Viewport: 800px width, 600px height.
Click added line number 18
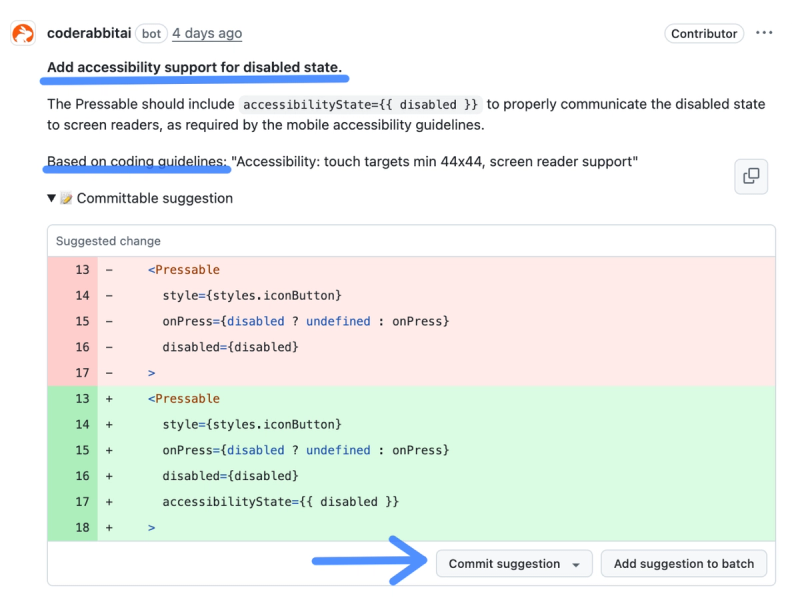pyautogui.click(x=81, y=527)
